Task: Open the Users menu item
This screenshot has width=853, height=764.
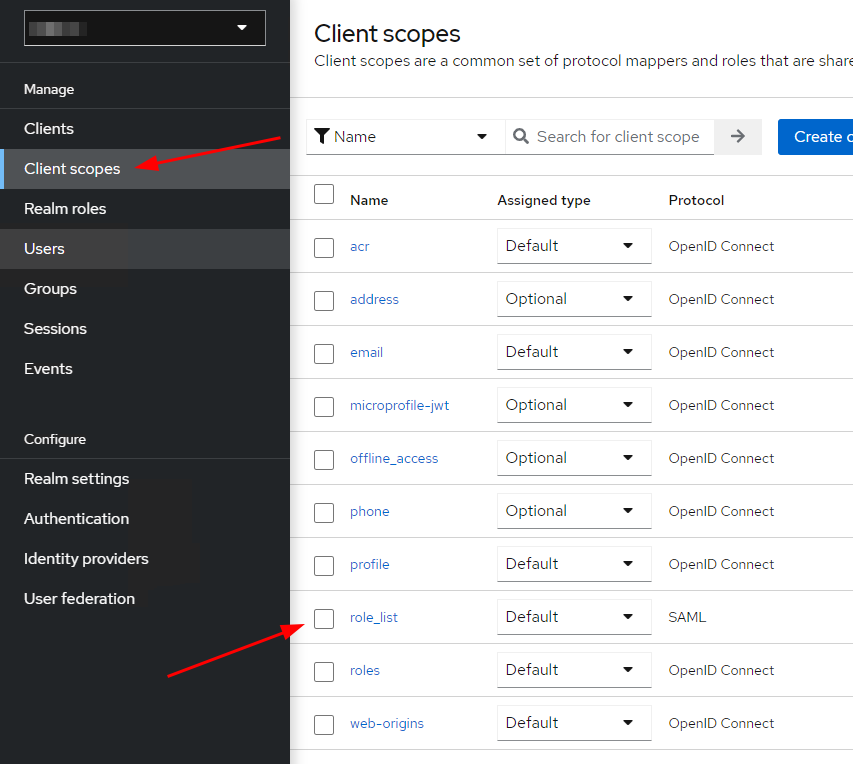Action: pyautogui.click(x=44, y=249)
